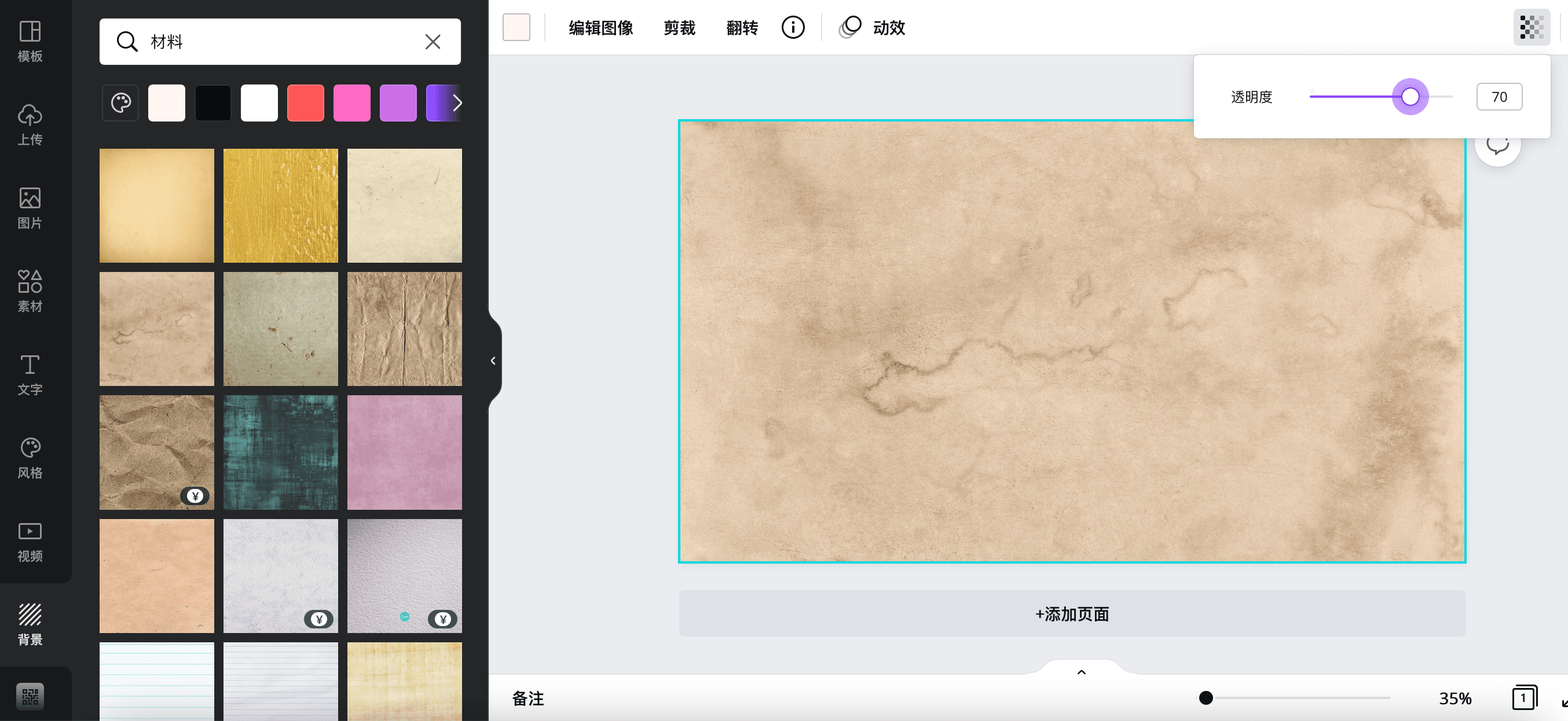1568x721 pixels.
Task: Select the gray lined paper thumbnail
Action: point(281,682)
